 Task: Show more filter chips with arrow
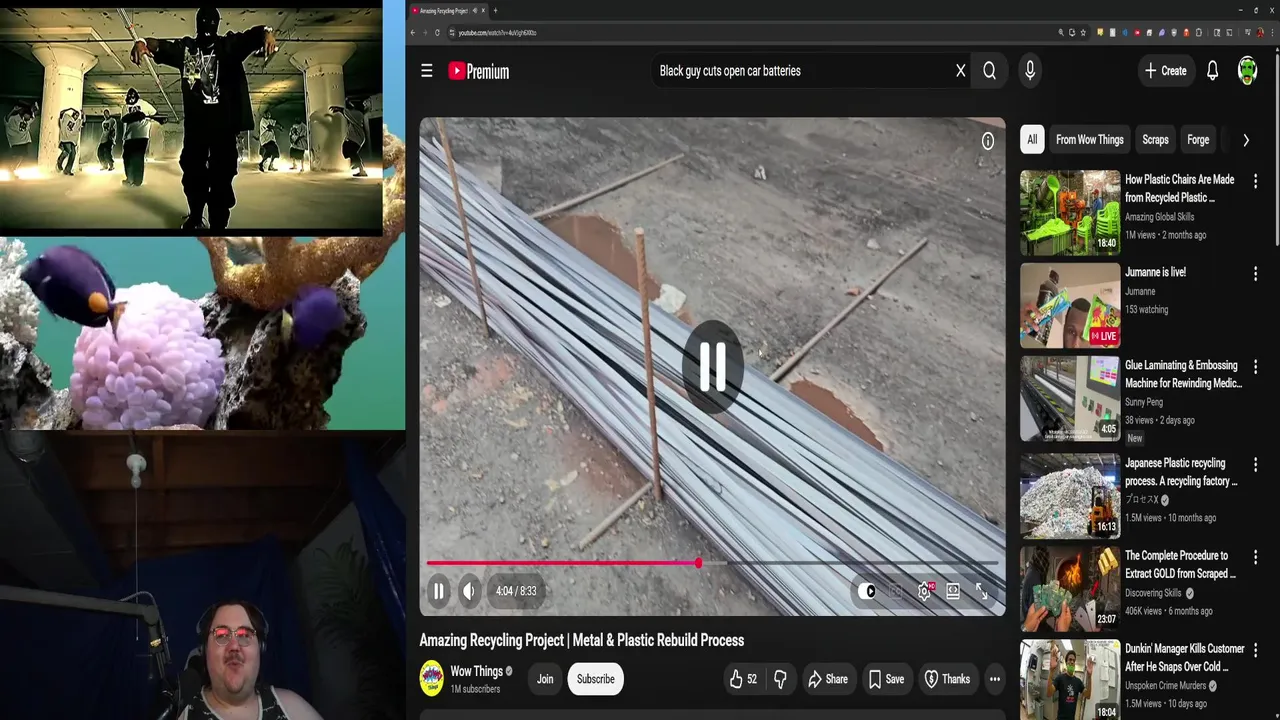click(x=1245, y=140)
